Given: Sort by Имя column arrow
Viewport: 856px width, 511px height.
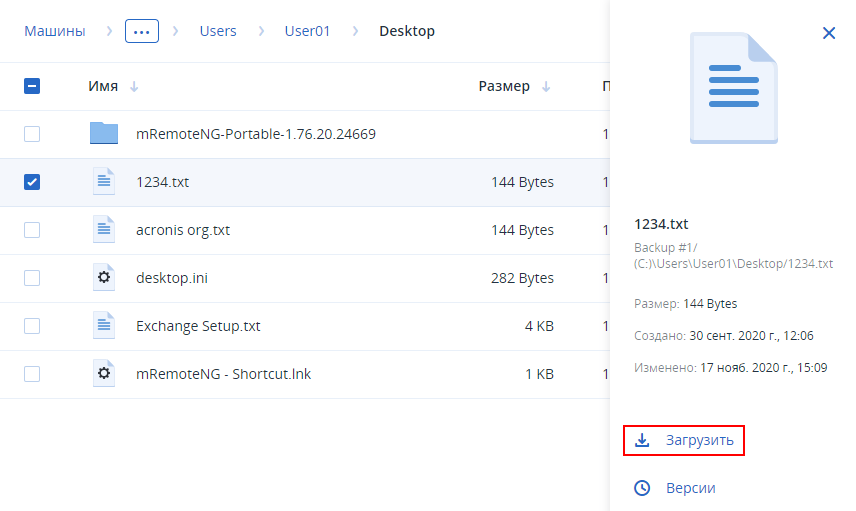Looking at the screenshot, I should click(134, 86).
